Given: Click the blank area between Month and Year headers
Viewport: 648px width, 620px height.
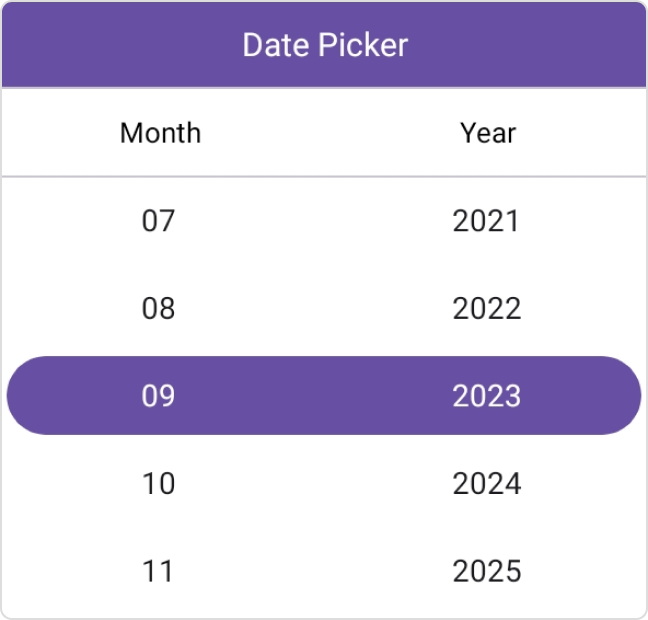Looking at the screenshot, I should tap(325, 133).
